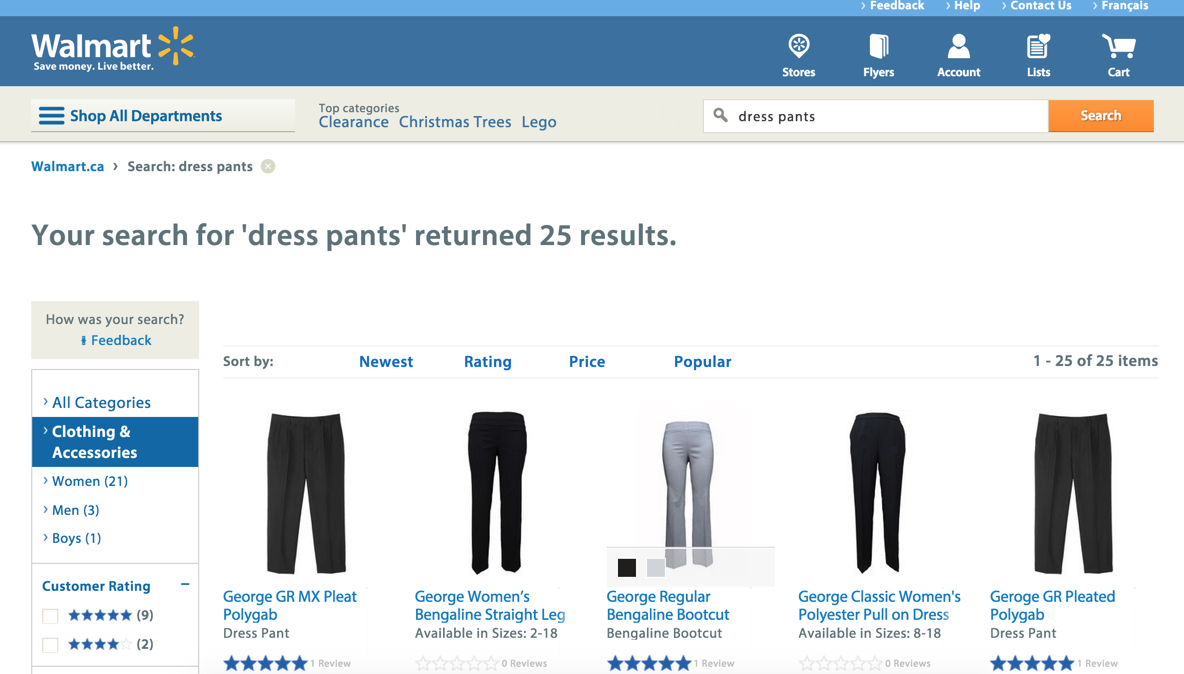This screenshot has height=674, width=1184.
Task: Open Geroge GR Pleated Polygab title link
Action: (1052, 605)
